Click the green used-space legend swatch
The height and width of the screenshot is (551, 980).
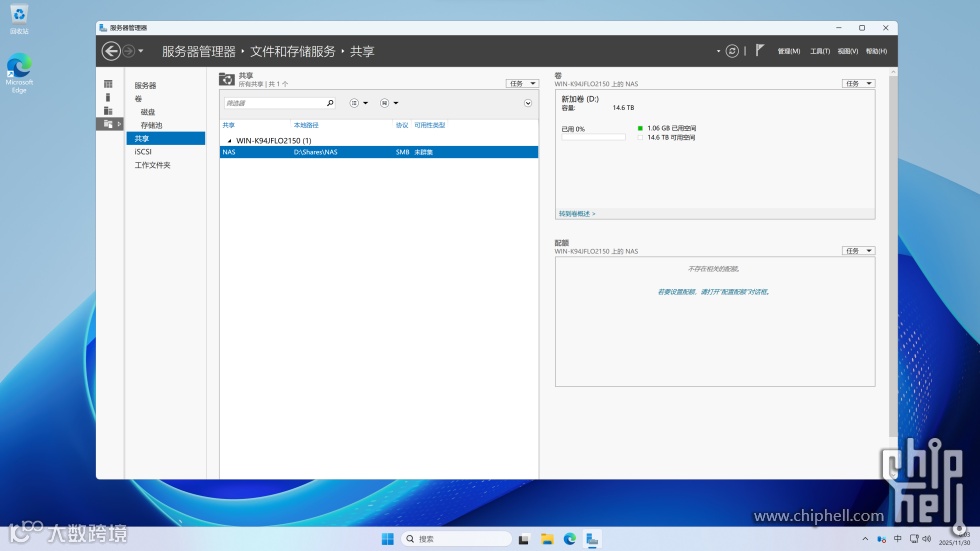[640, 128]
